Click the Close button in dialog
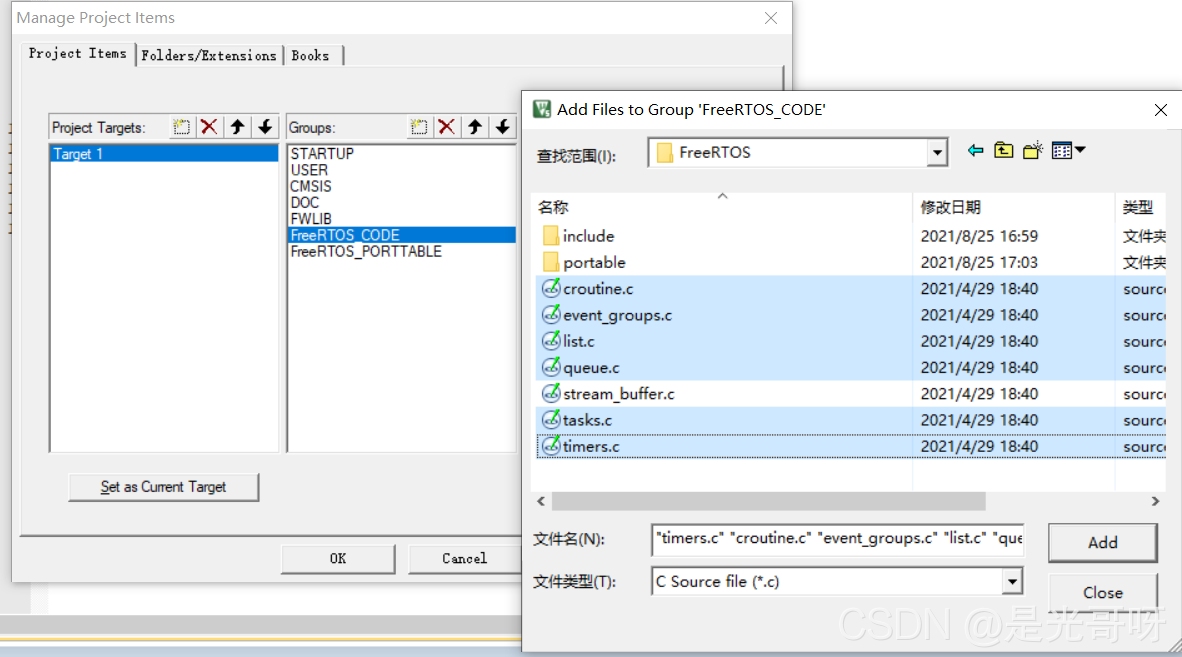Viewport: 1182px width, 657px height. tap(1102, 593)
